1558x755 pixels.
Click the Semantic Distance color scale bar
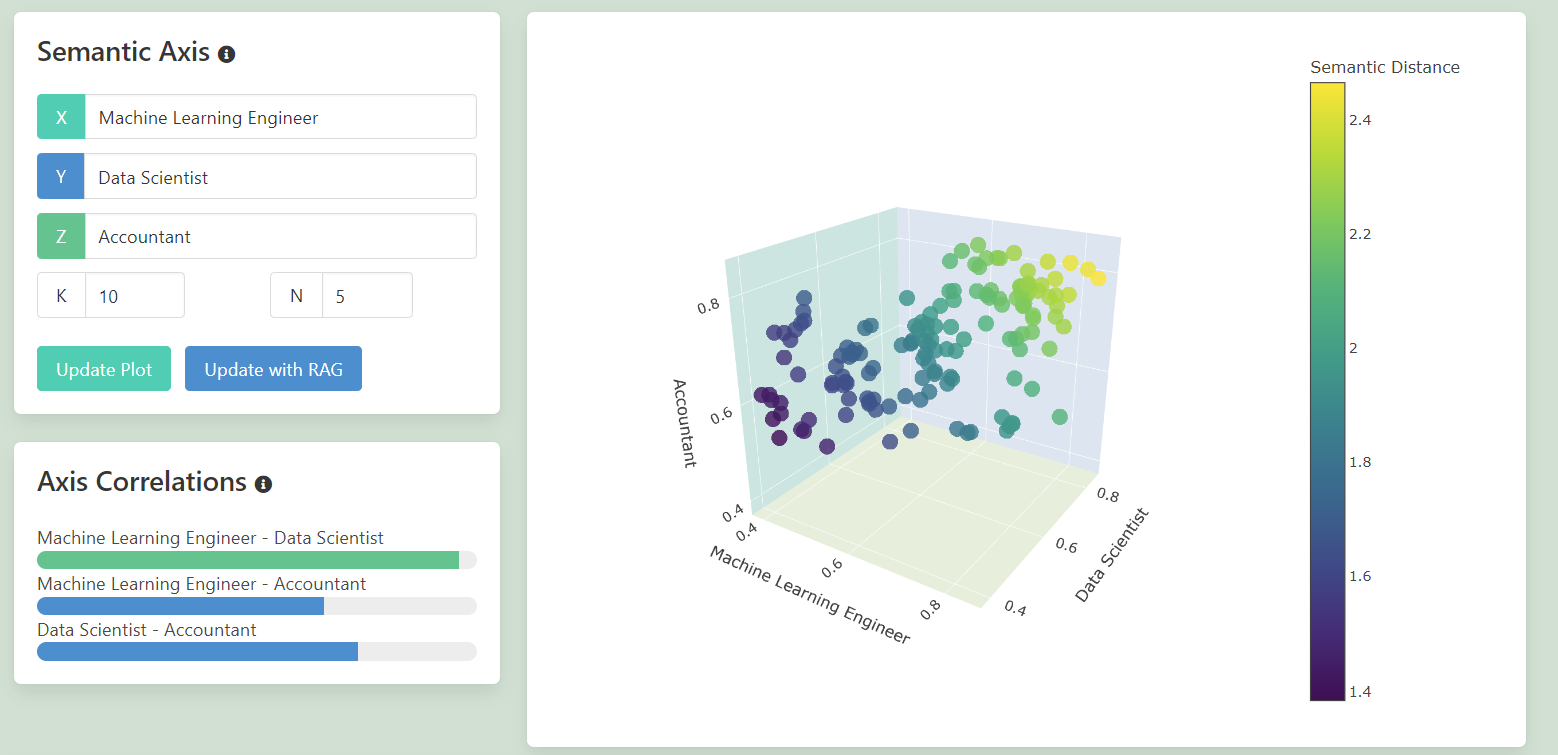point(1327,391)
